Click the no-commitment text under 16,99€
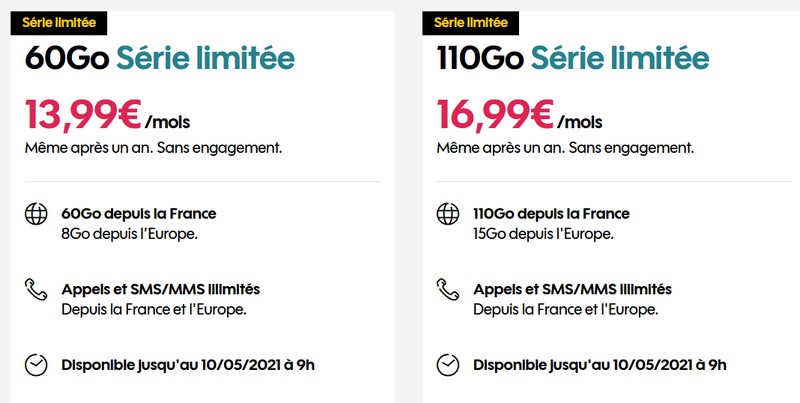Image resolution: width=800 pixels, height=403 pixels. pos(566,148)
